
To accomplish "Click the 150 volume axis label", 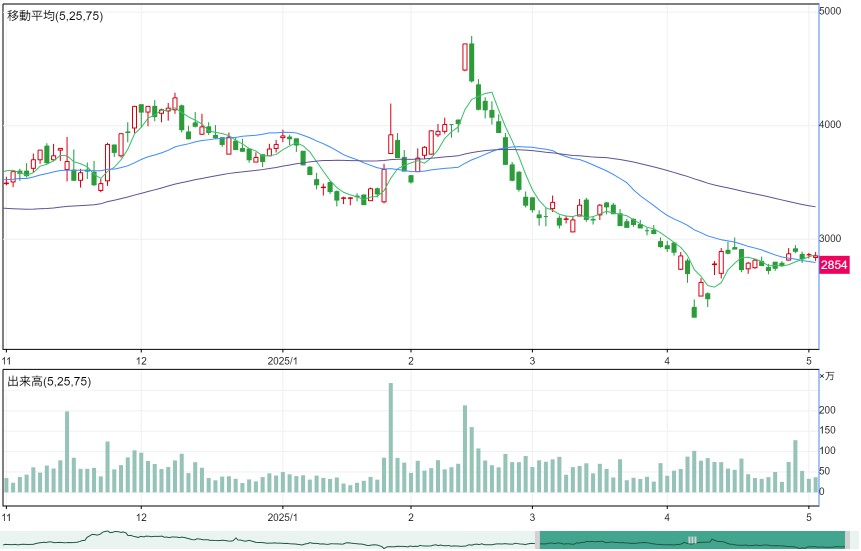I will coord(828,431).
